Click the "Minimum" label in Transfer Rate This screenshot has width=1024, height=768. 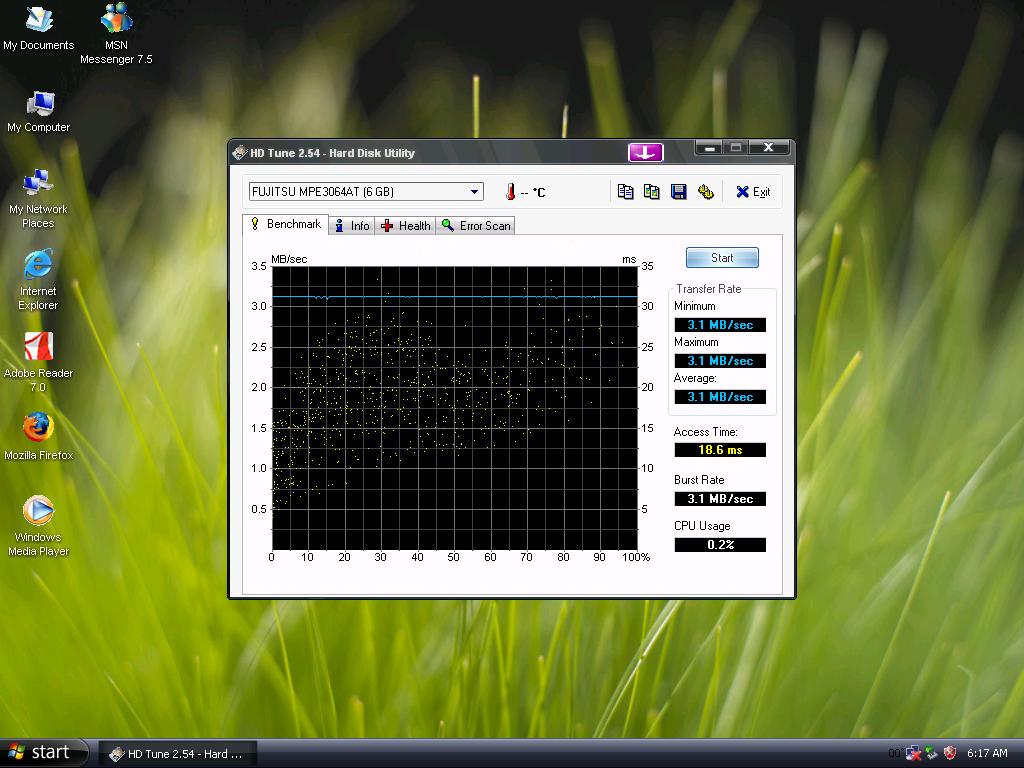tap(694, 306)
